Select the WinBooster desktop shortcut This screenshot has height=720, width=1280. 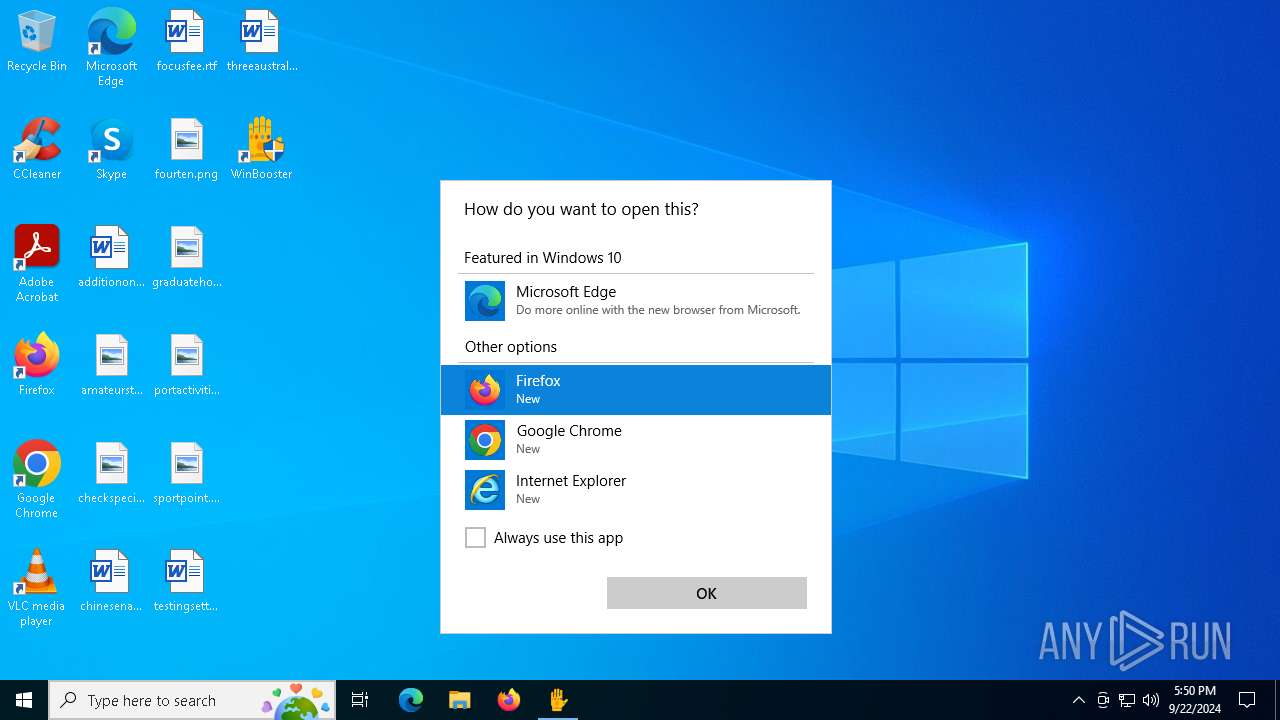click(262, 150)
